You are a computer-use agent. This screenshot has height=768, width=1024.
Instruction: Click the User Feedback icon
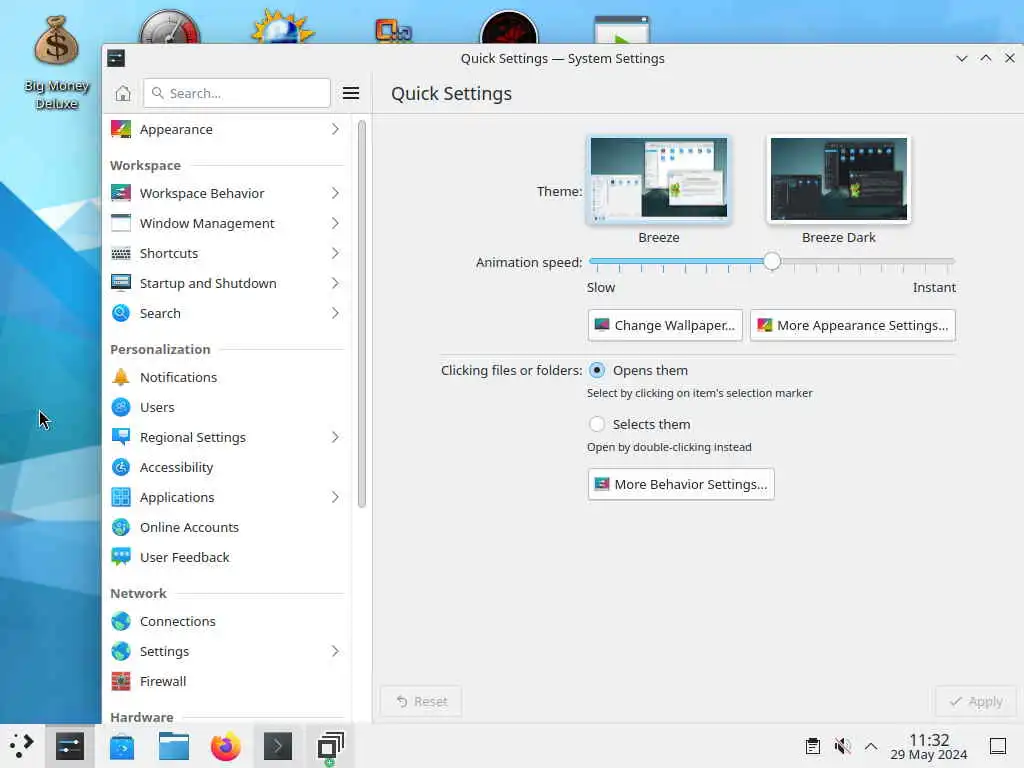121,558
